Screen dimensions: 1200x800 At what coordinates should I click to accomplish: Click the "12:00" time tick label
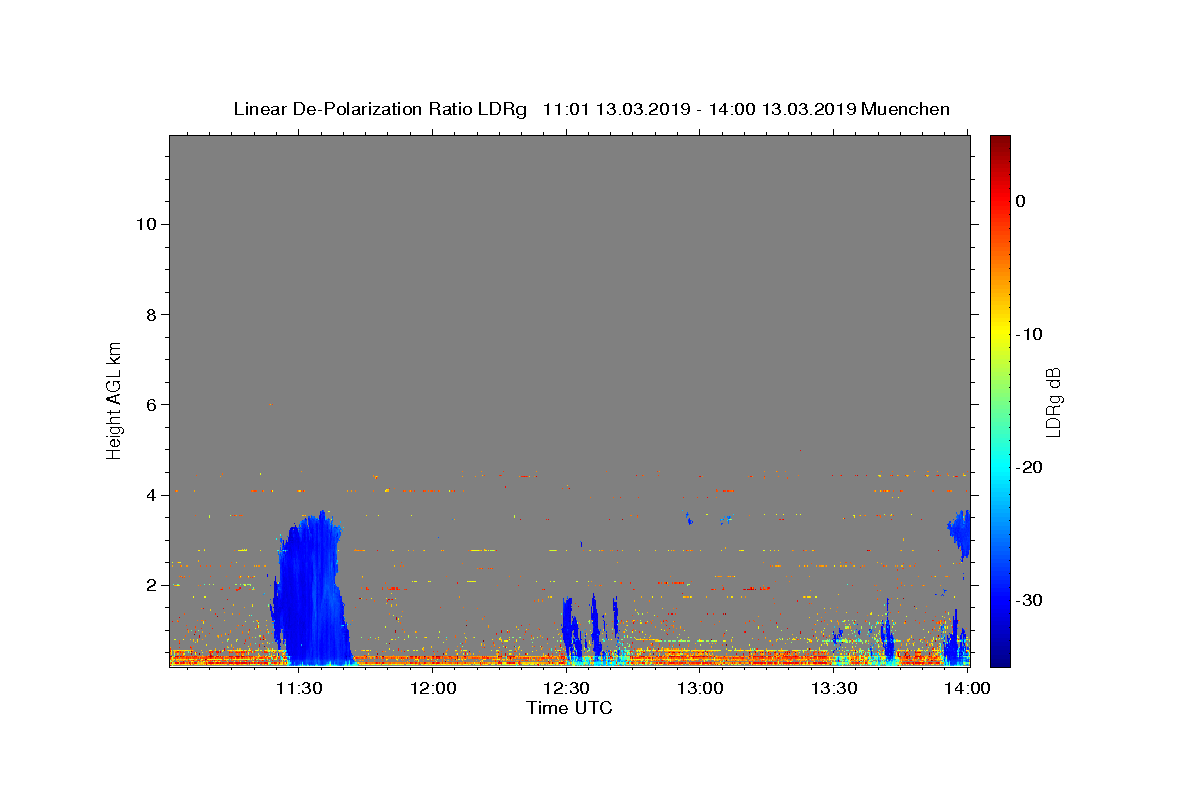pyautogui.click(x=433, y=688)
